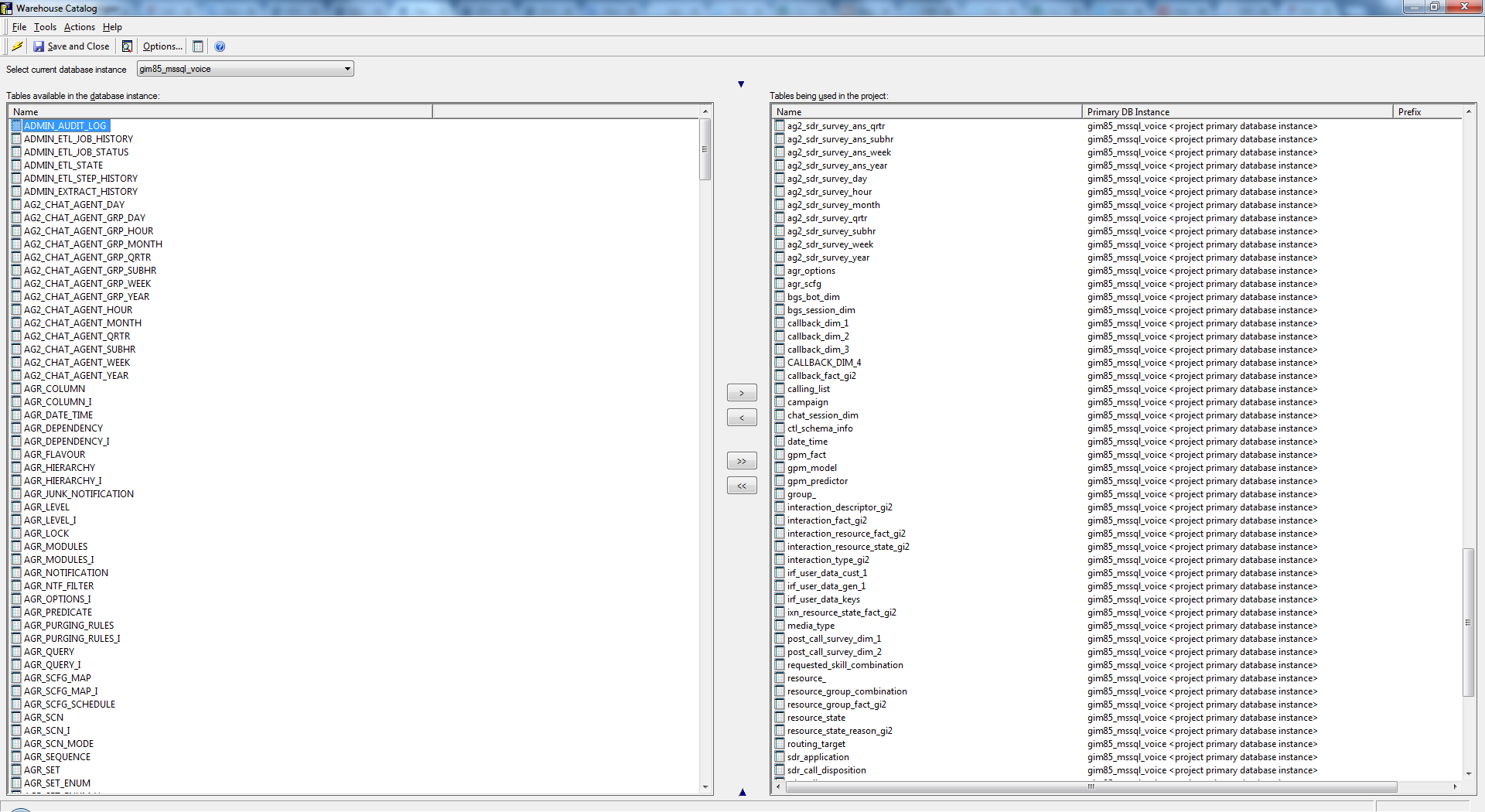Viewport: 1485px width, 812px height.
Task: Click the Primary DB Instance column header
Action: coord(1236,112)
